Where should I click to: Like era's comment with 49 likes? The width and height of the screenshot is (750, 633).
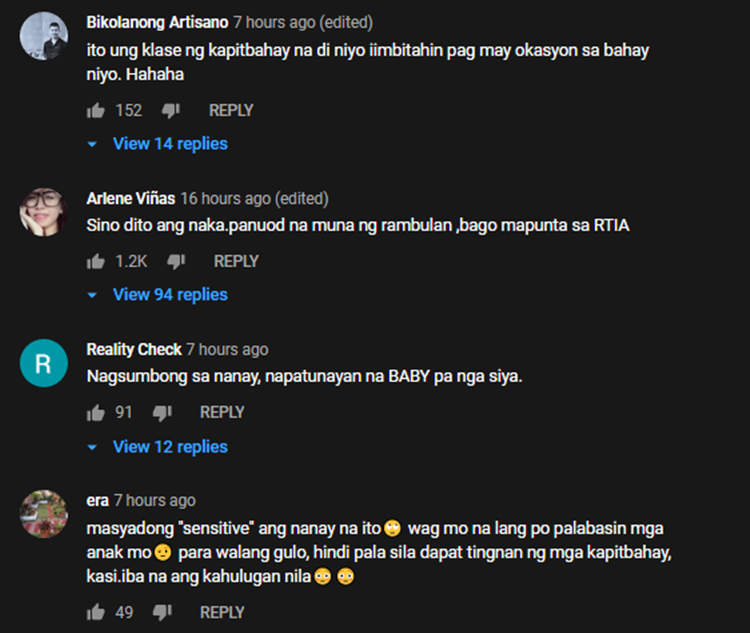96,612
